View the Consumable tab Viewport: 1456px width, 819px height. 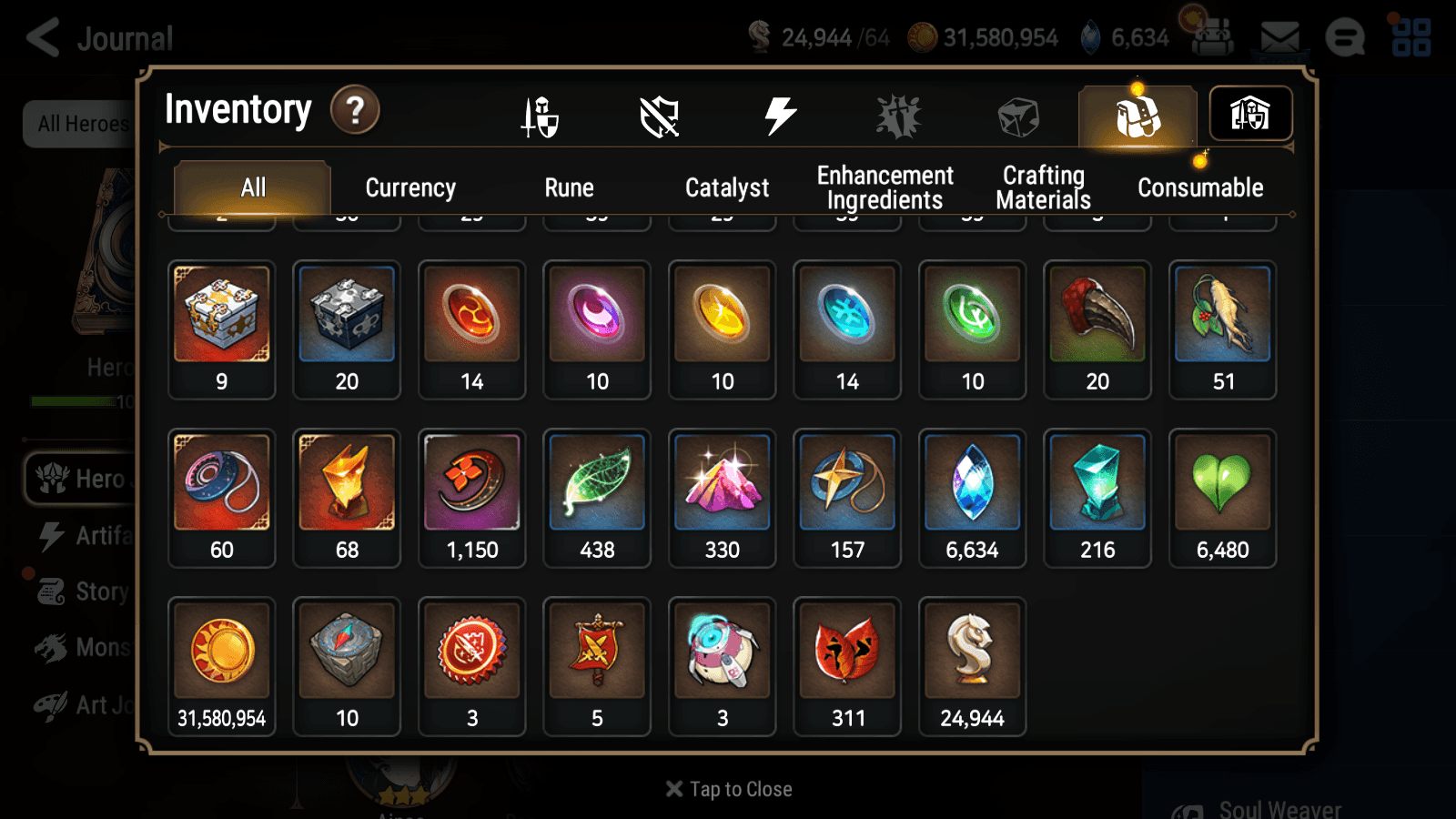pyautogui.click(x=1200, y=187)
